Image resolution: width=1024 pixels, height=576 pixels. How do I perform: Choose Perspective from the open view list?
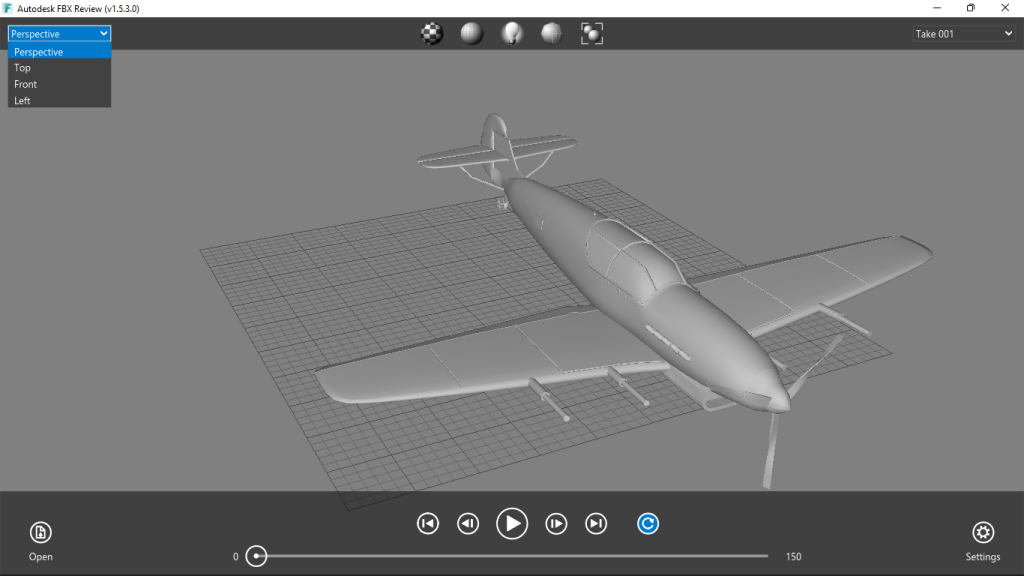coord(38,51)
